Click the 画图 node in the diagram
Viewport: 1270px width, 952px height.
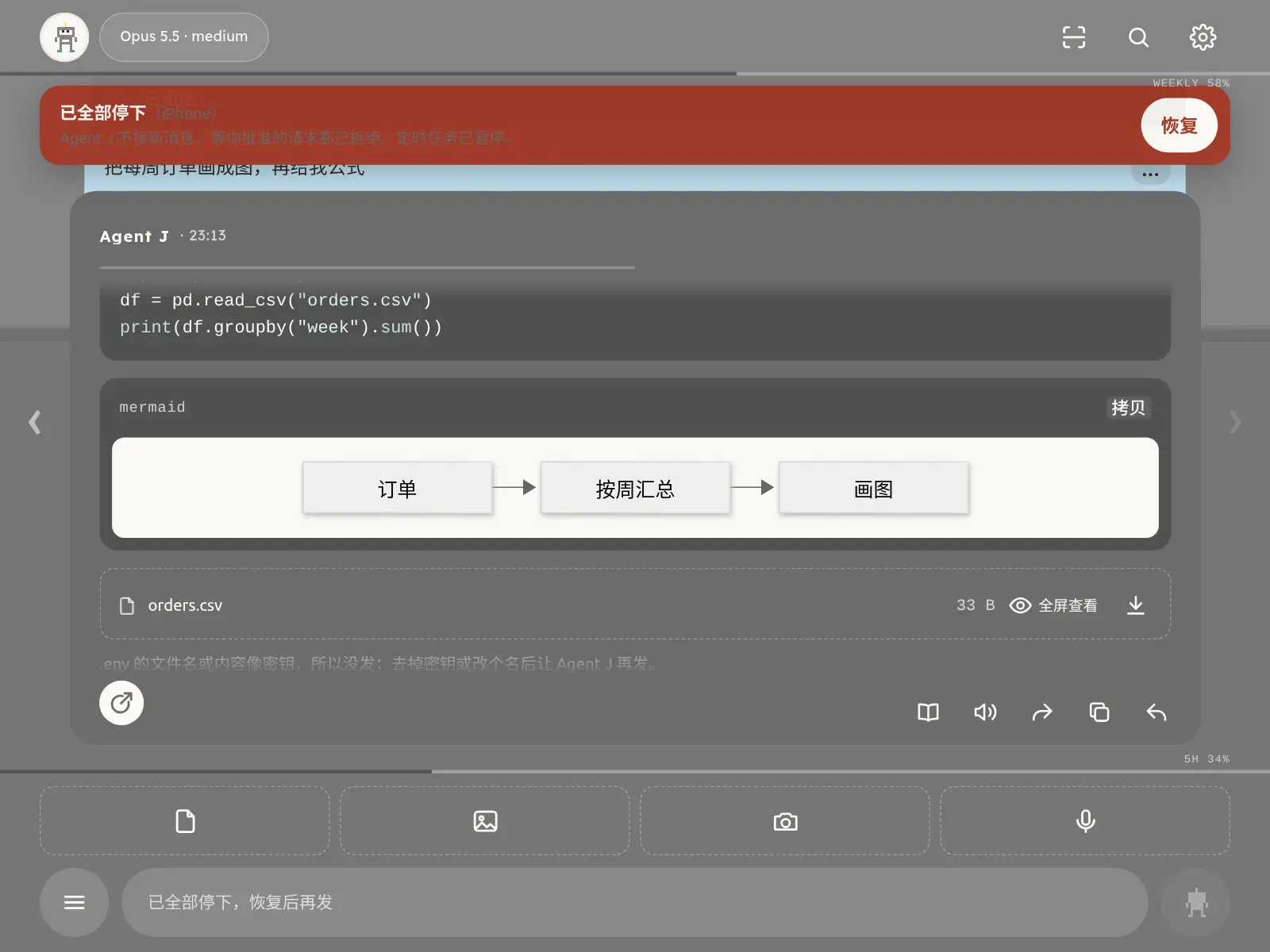pos(873,489)
